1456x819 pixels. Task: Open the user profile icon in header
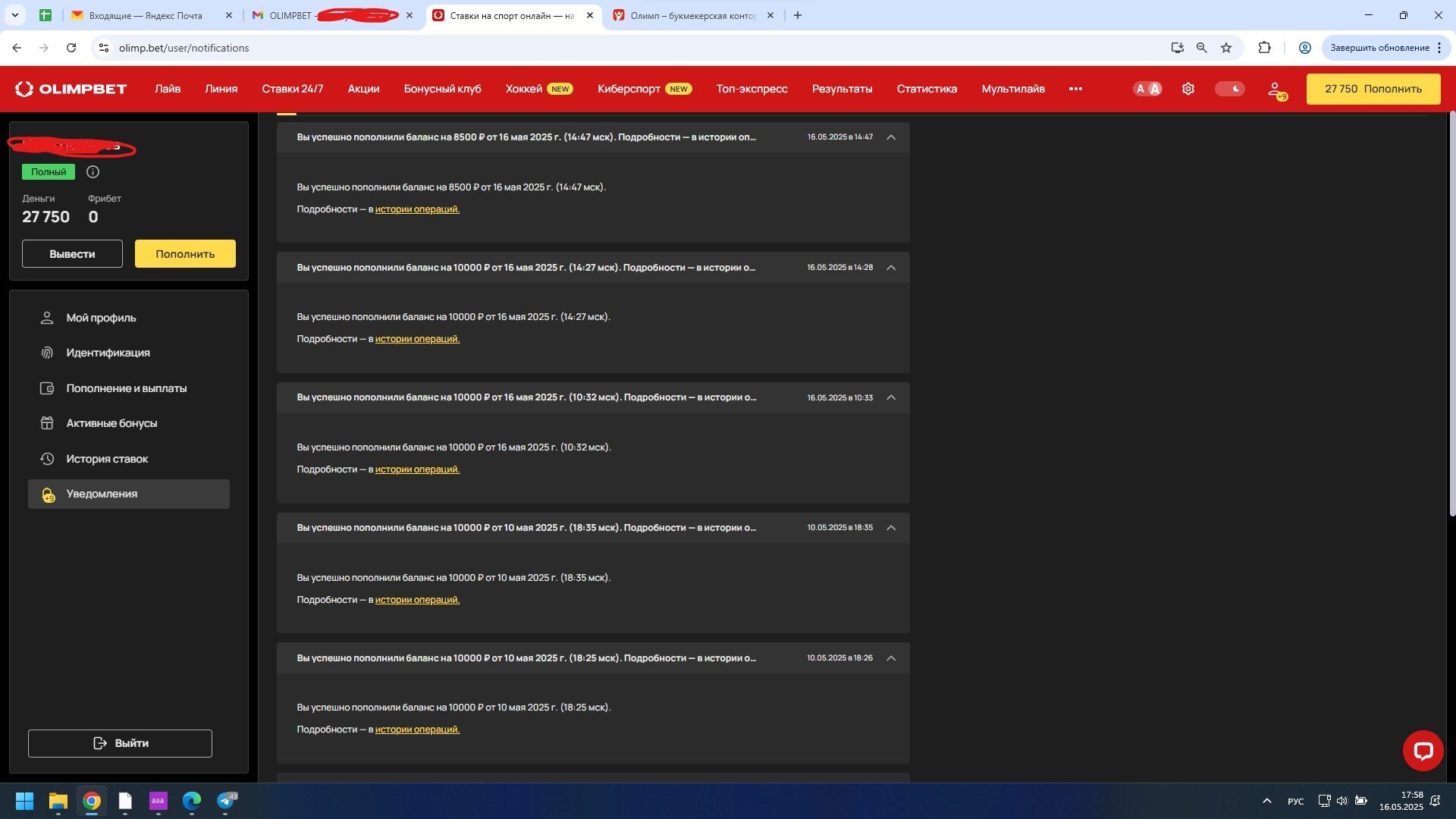[x=1276, y=89]
